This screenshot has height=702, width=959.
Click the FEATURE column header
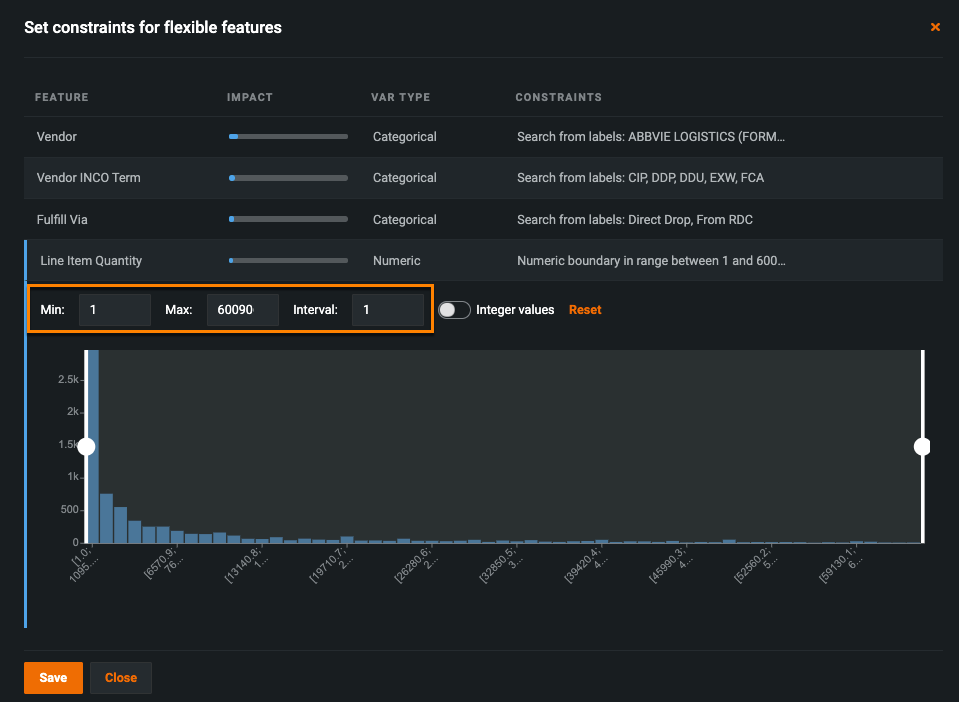click(x=61, y=98)
